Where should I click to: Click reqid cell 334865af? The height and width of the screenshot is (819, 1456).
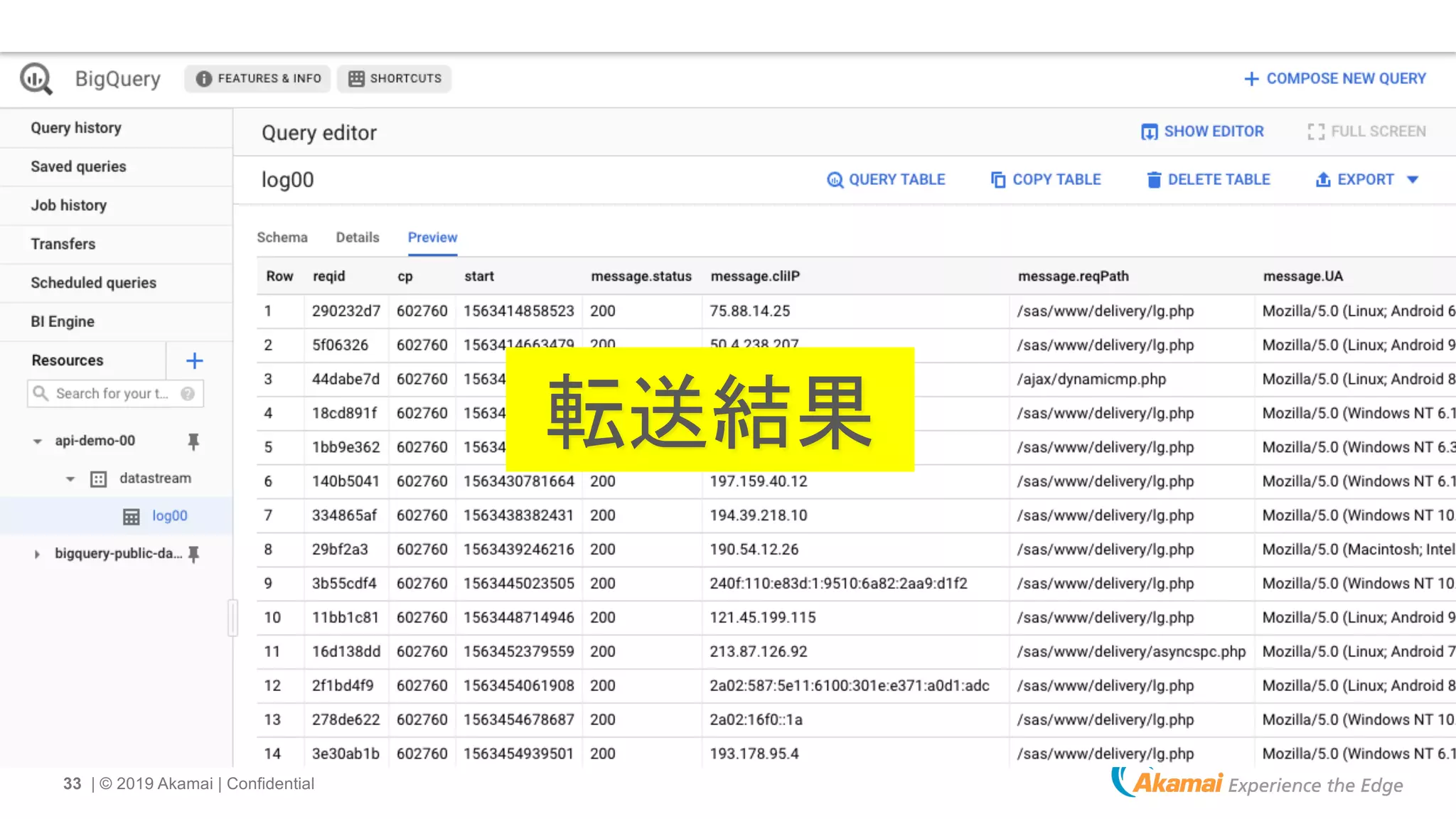(x=344, y=515)
